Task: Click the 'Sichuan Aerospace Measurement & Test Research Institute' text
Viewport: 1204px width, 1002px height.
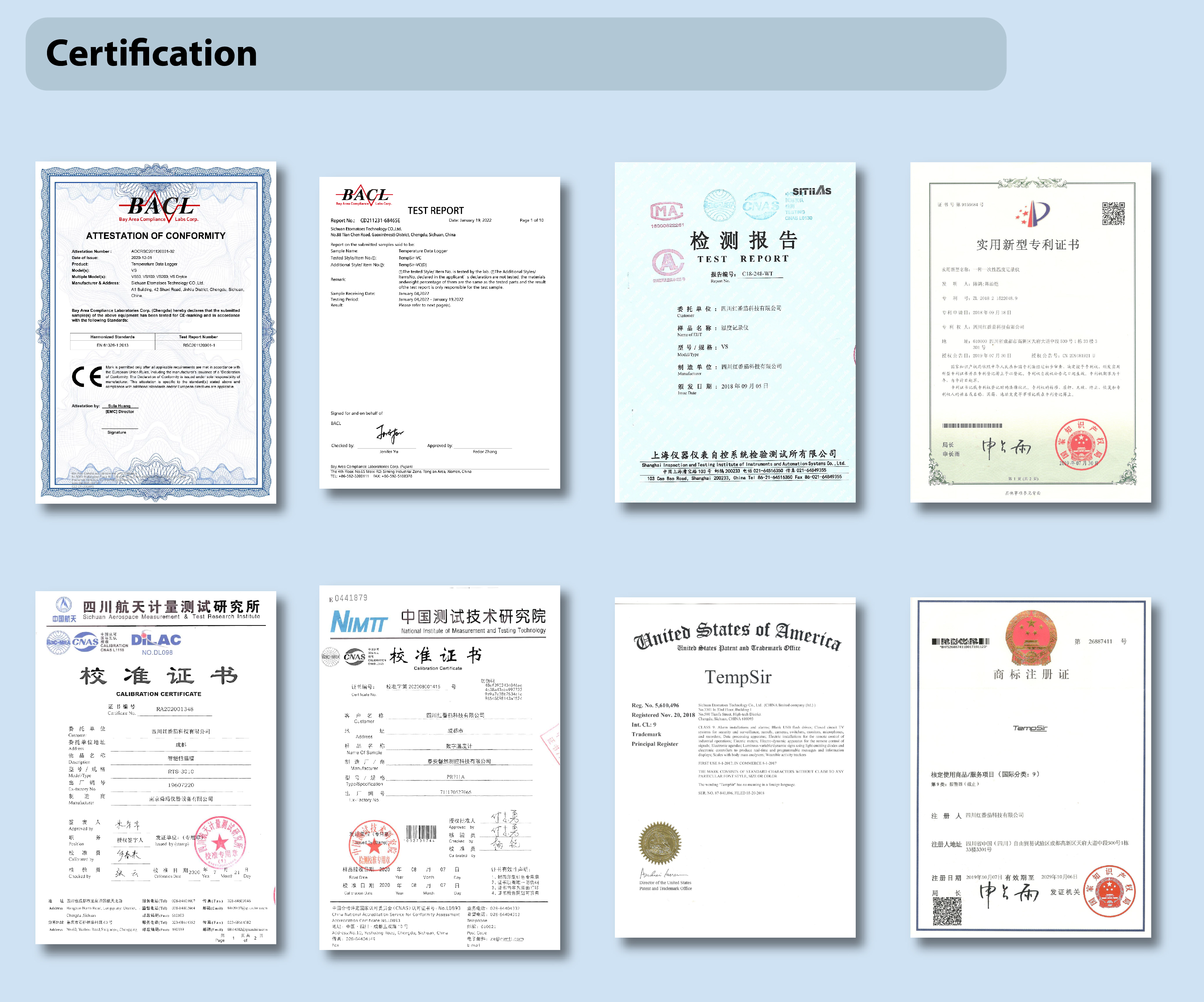Action: [x=171, y=617]
